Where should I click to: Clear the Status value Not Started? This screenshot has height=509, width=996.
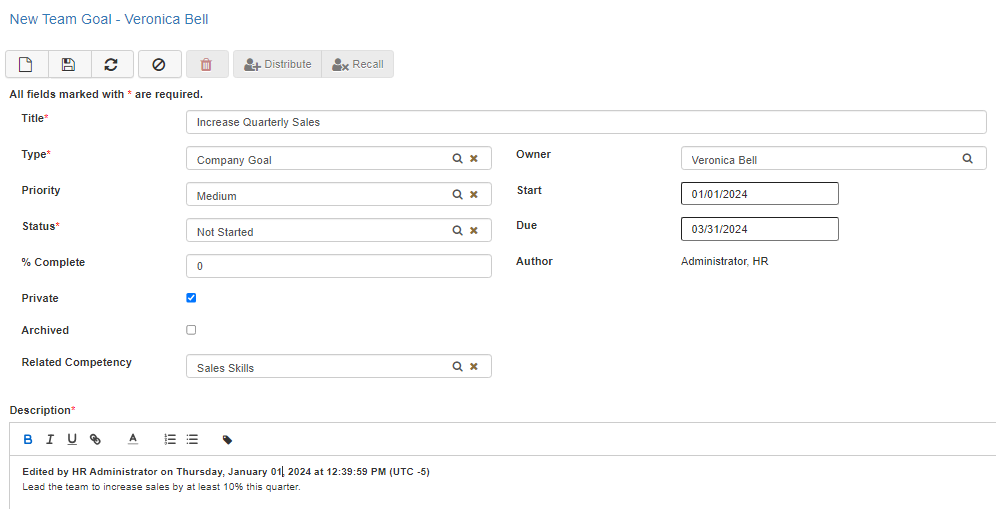(474, 231)
